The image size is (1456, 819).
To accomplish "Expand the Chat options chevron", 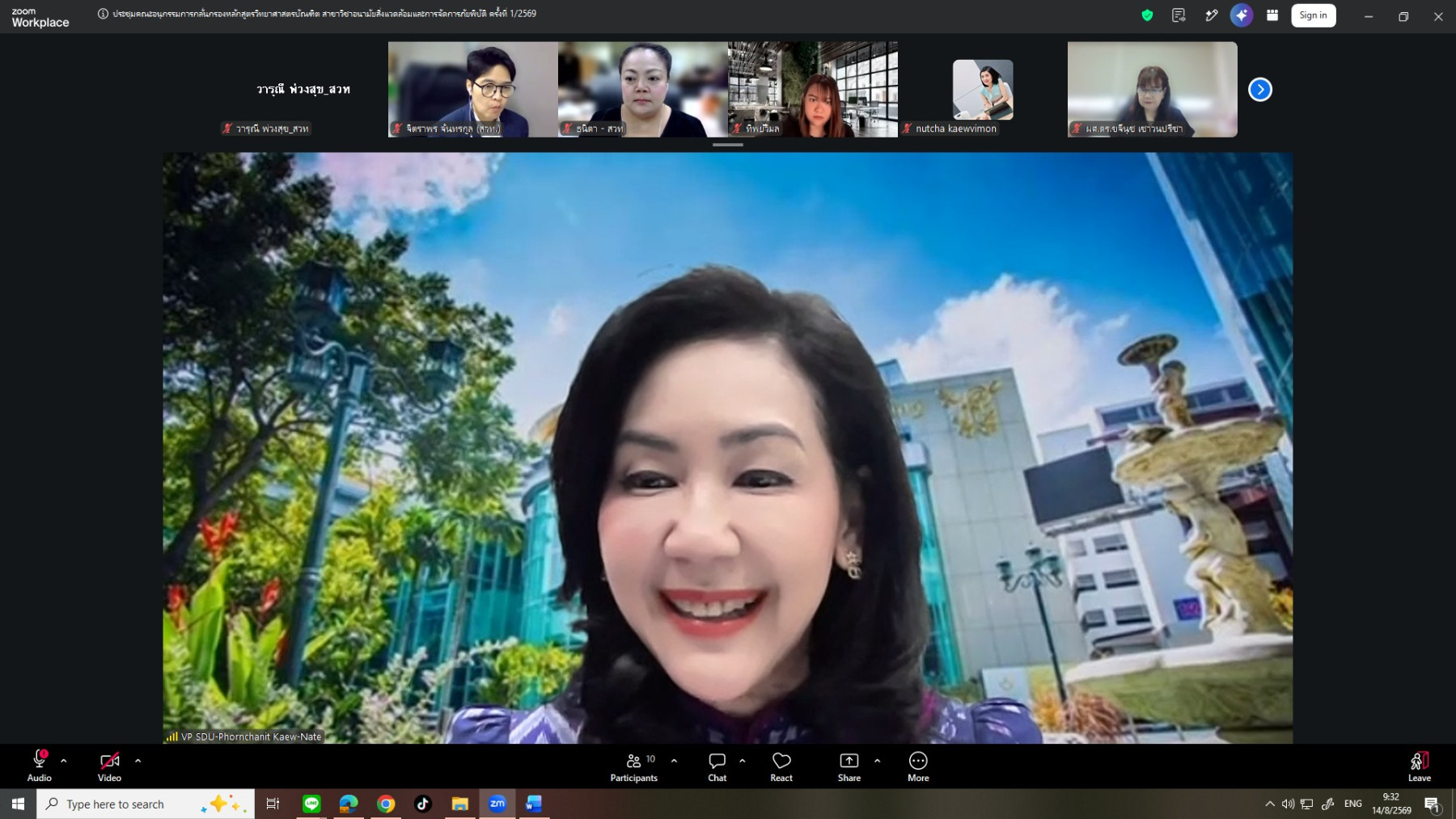I will click(742, 761).
